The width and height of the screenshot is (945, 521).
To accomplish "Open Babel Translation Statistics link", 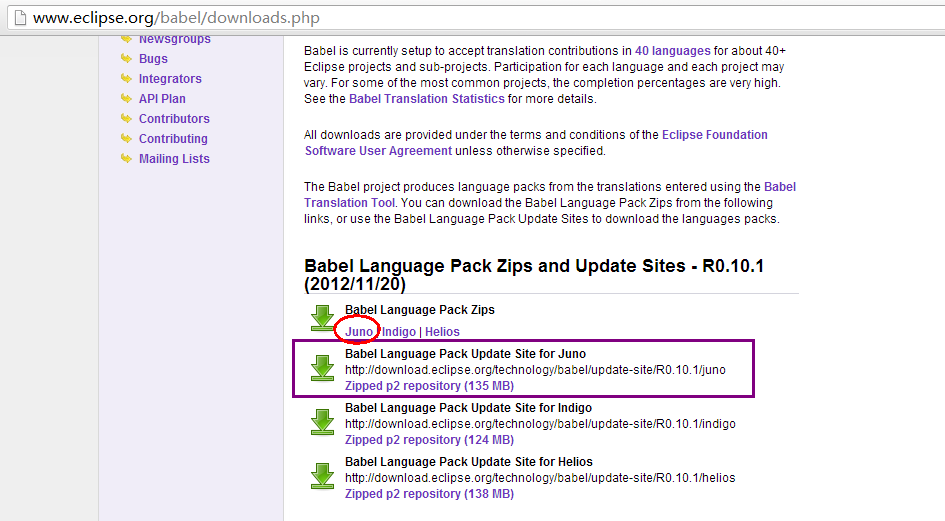I will tap(427, 99).
